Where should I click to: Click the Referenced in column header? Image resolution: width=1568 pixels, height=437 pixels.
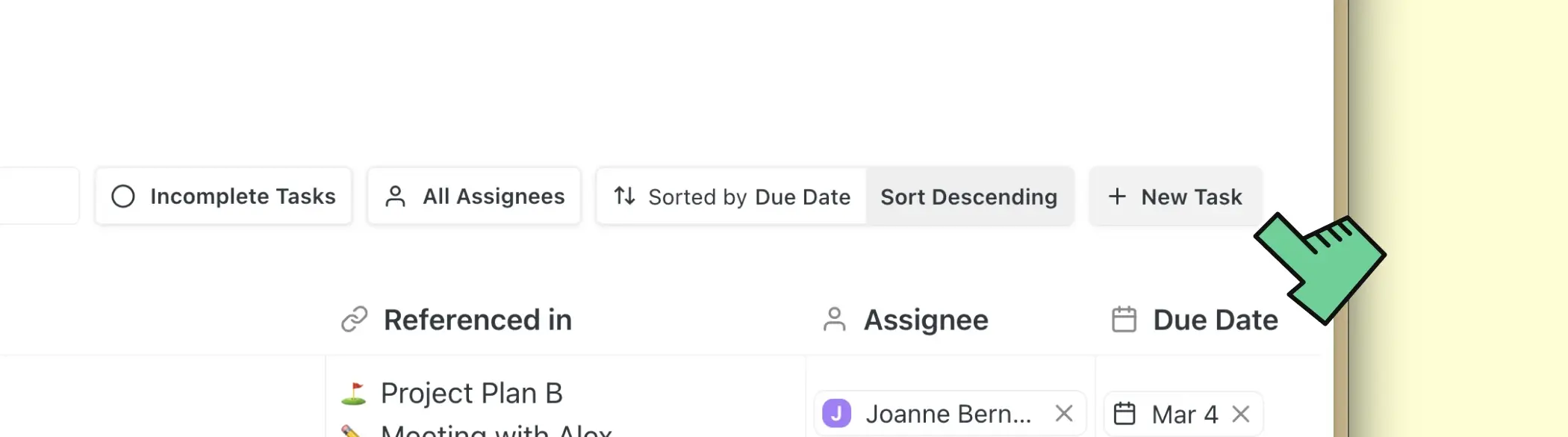point(477,320)
